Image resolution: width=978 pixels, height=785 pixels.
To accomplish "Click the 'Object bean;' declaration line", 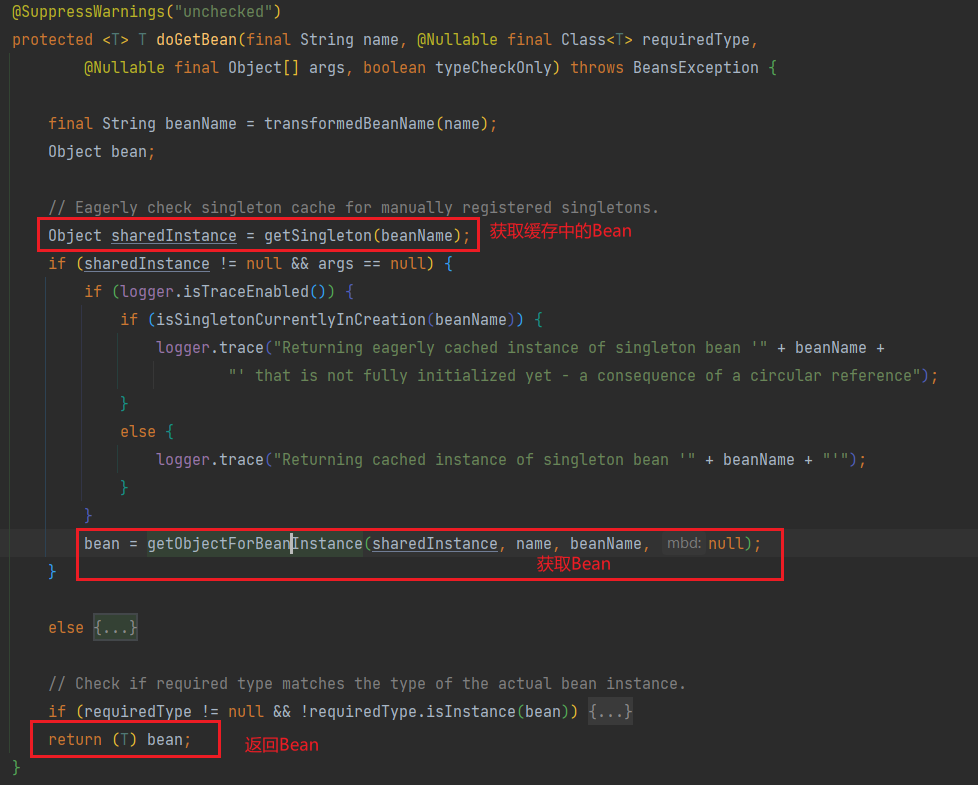I will coord(101,152).
